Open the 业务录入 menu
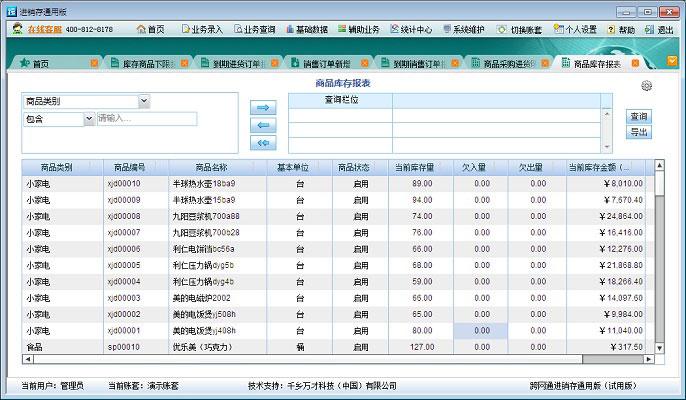686x400 pixels. pyautogui.click(x=202, y=30)
